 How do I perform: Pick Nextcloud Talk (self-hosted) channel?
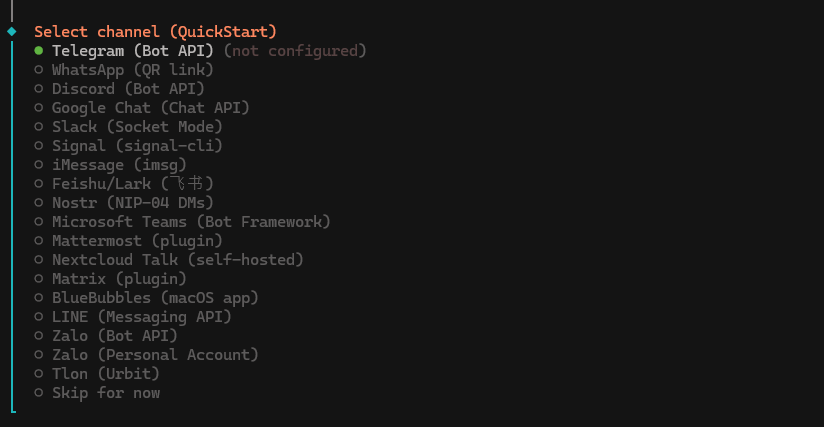[x=177, y=260]
